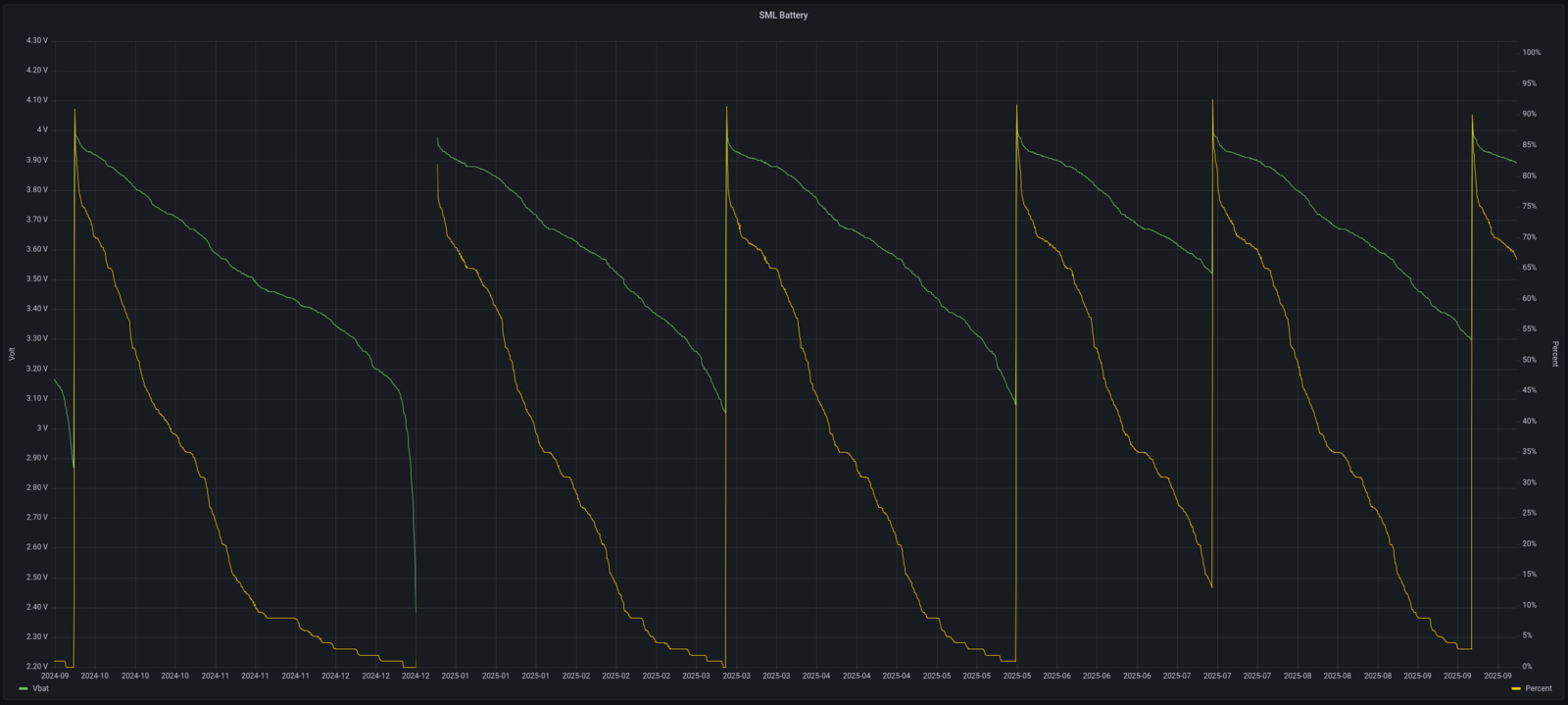
Task: Click the Volt left axis title
Action: click(x=12, y=353)
